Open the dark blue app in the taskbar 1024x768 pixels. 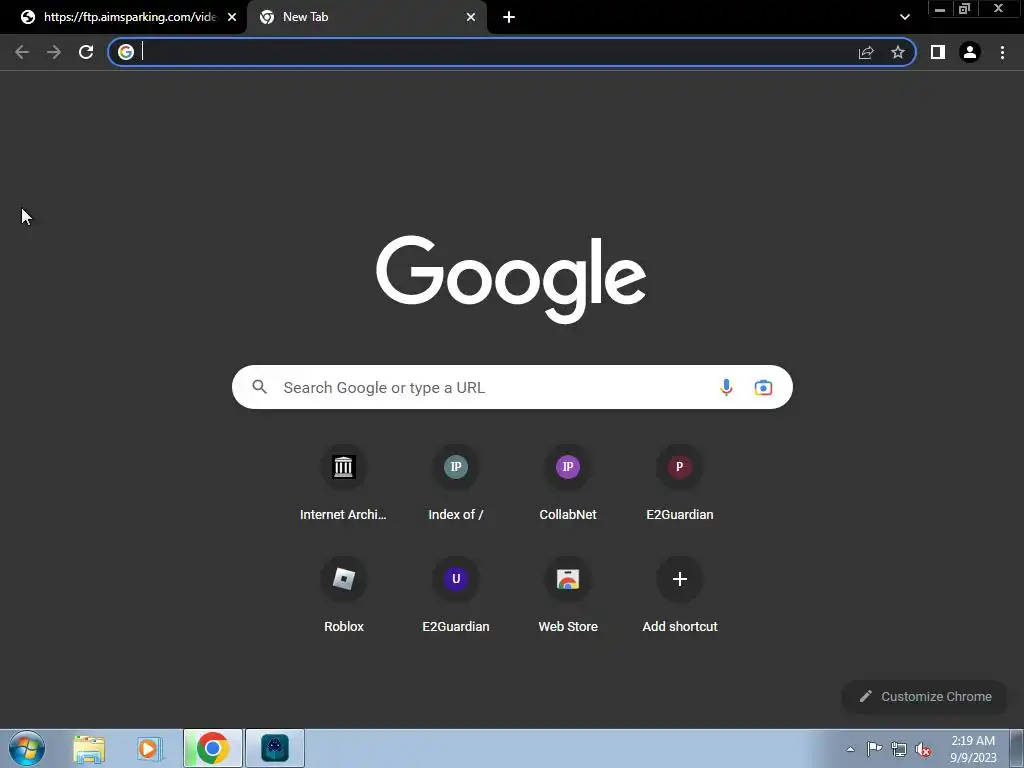coord(275,748)
